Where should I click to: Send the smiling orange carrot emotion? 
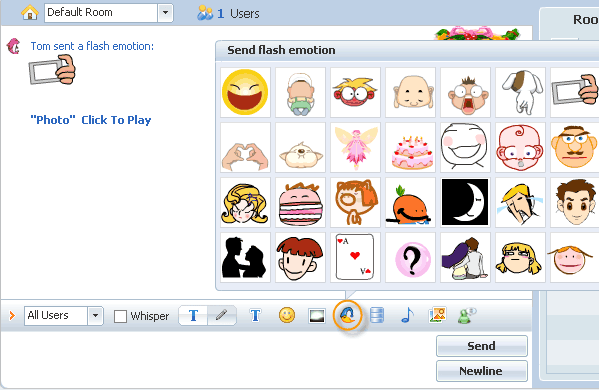pyautogui.click(x=410, y=202)
